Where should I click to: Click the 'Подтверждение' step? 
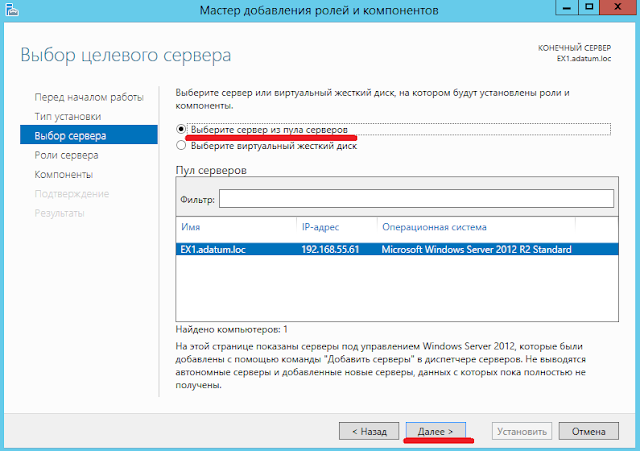point(71,193)
